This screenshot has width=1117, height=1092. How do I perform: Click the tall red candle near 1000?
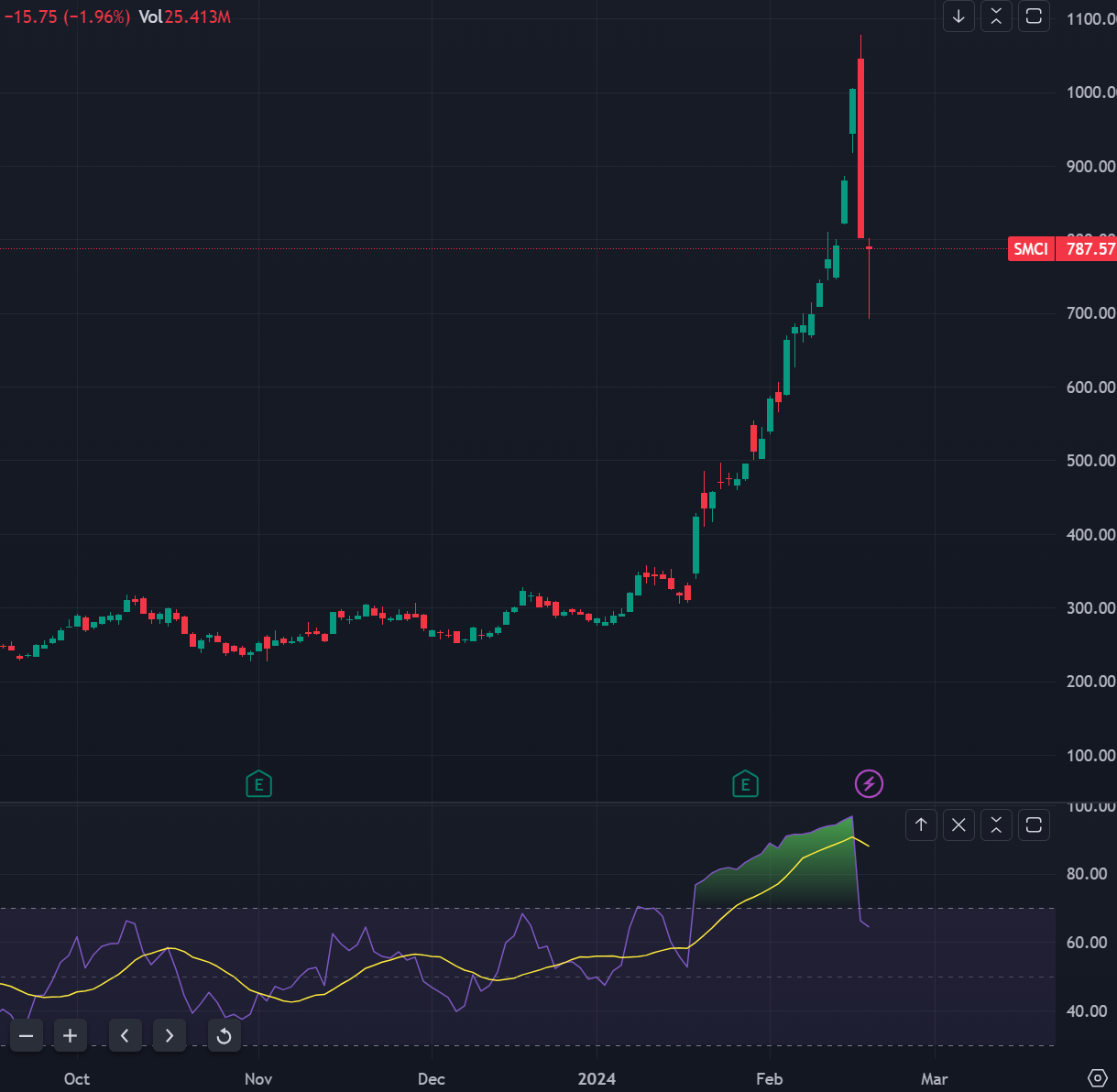861,147
